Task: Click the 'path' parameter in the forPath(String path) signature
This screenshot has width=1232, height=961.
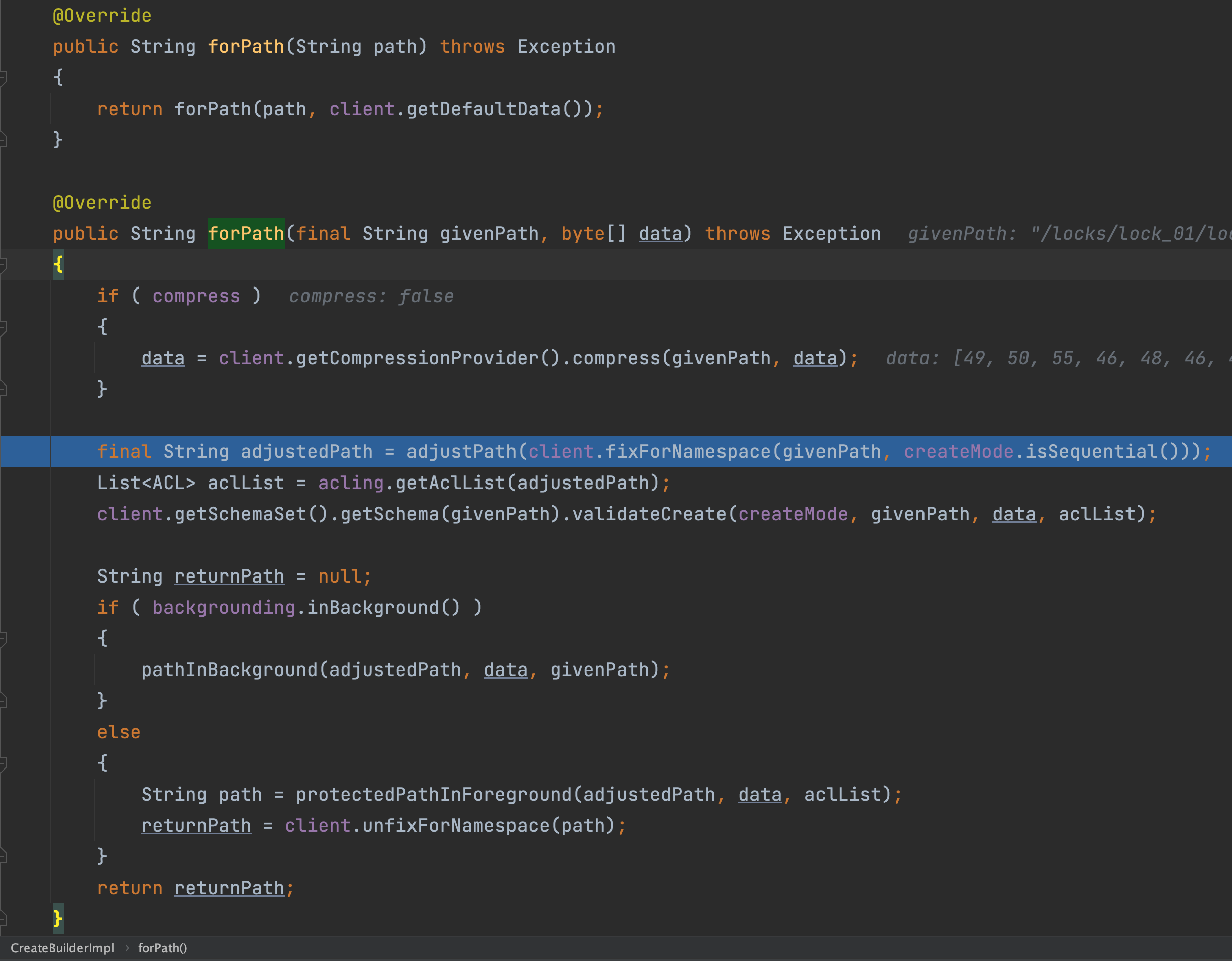Action: click(x=395, y=46)
